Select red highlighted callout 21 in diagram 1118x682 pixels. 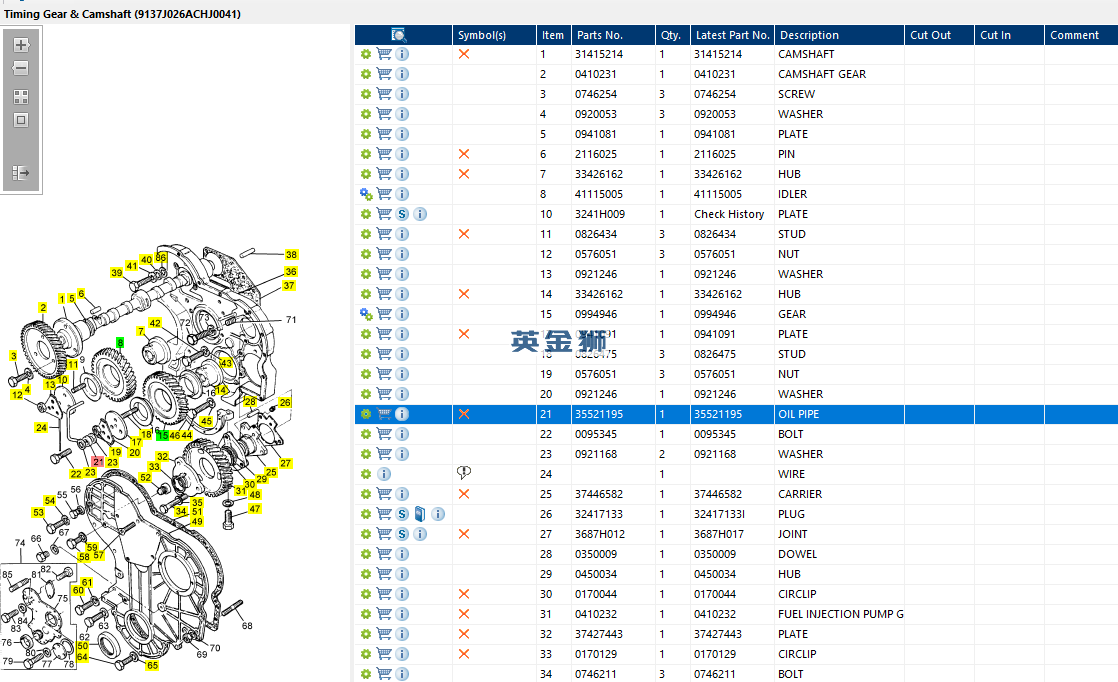point(98,462)
